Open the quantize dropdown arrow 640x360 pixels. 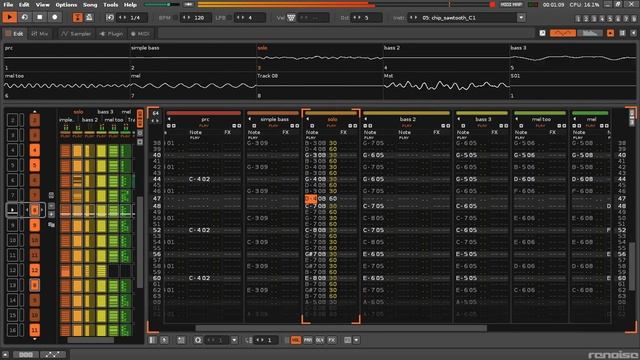pos(234,340)
